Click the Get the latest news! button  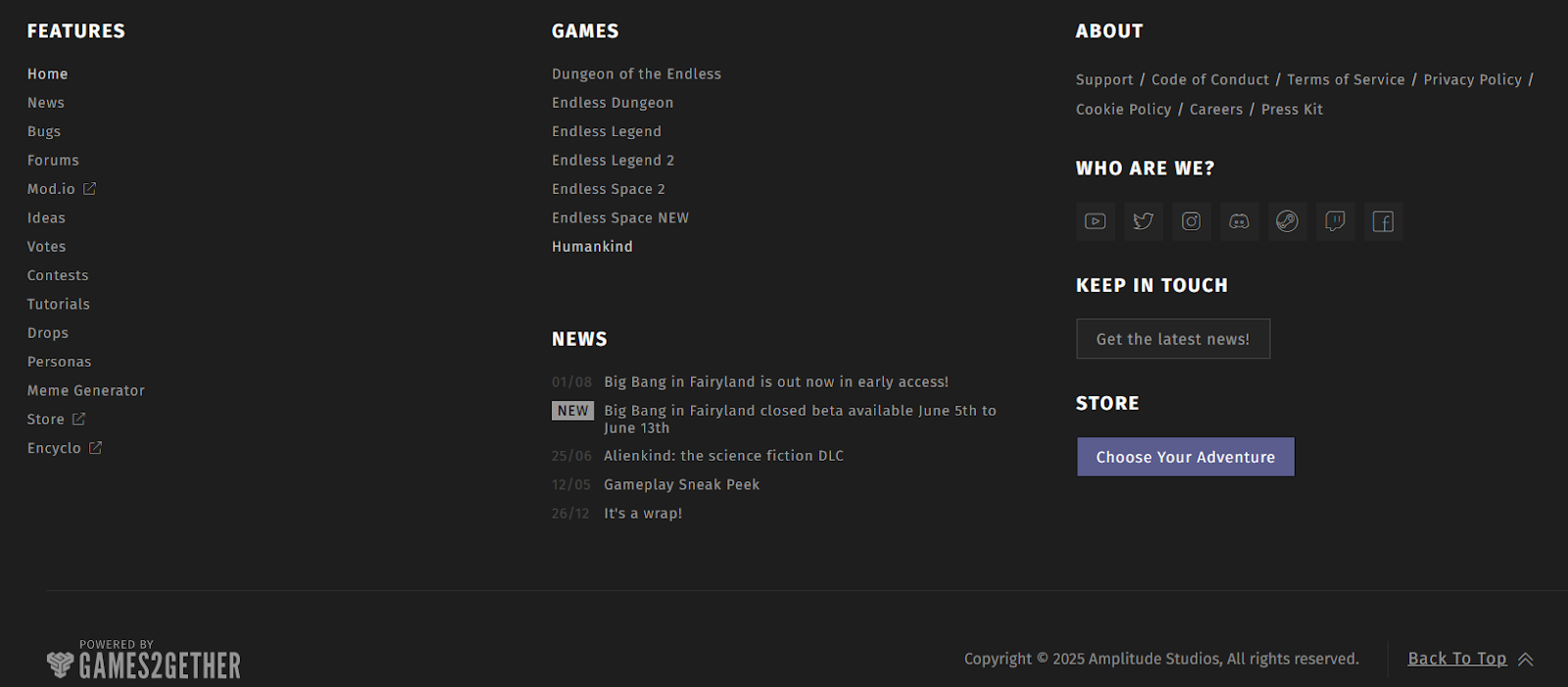[x=1172, y=339]
